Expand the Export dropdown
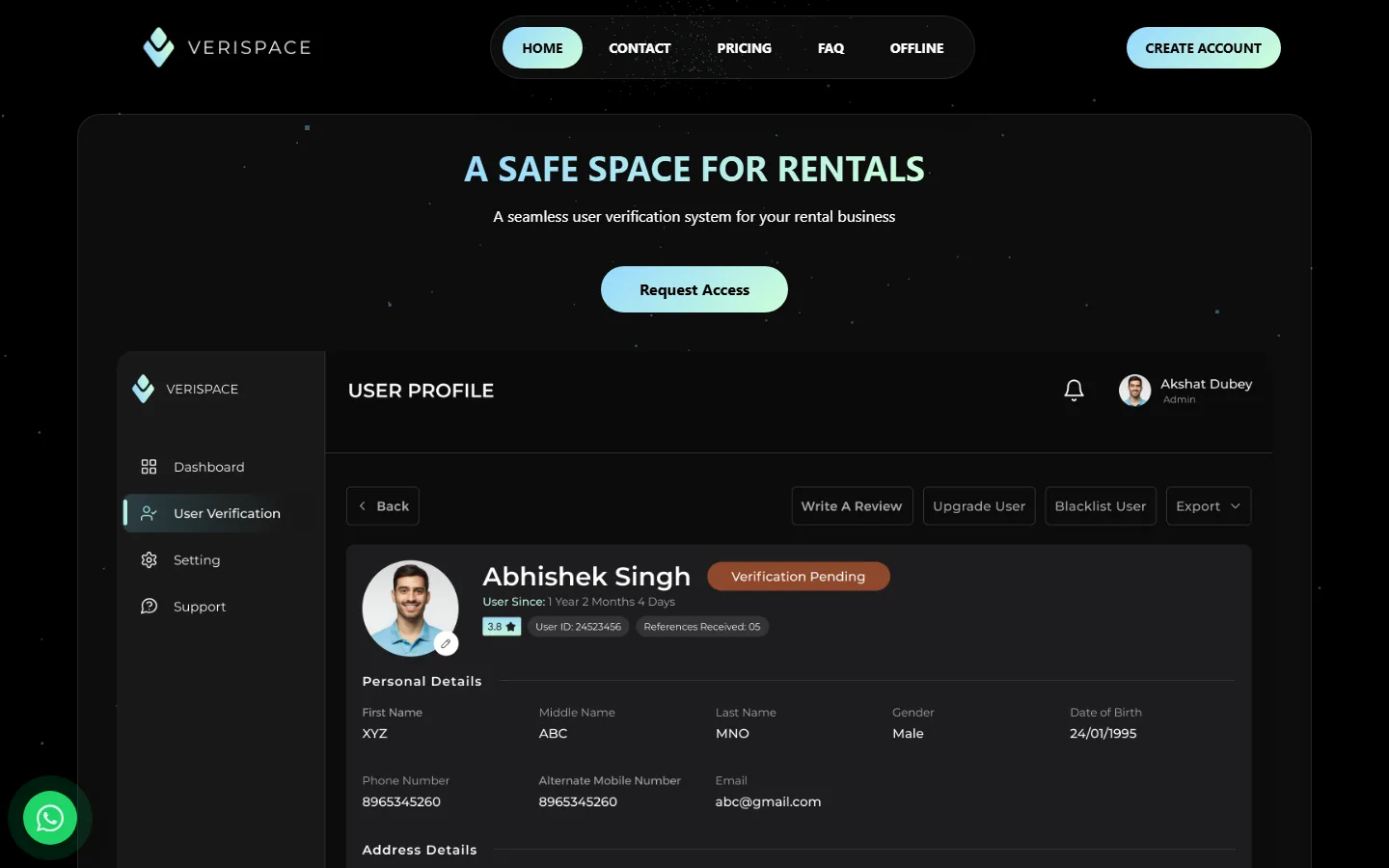This screenshot has width=1389, height=868. 1209,506
